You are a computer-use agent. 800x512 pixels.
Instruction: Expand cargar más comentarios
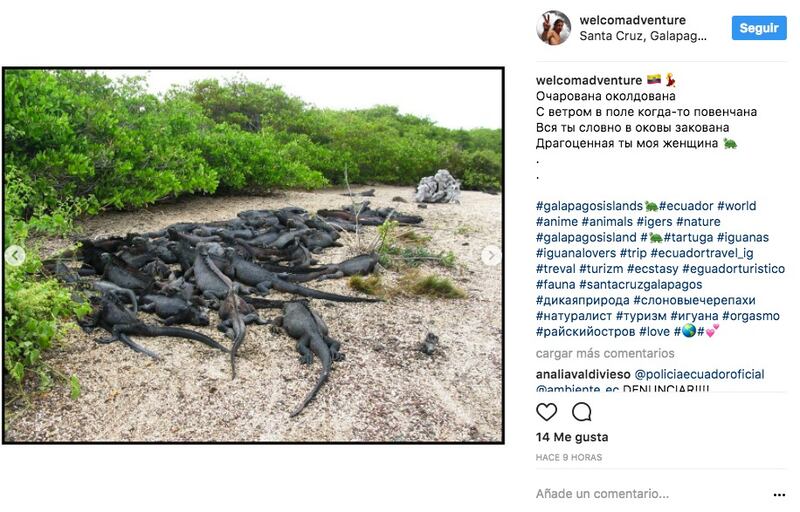tap(605, 353)
